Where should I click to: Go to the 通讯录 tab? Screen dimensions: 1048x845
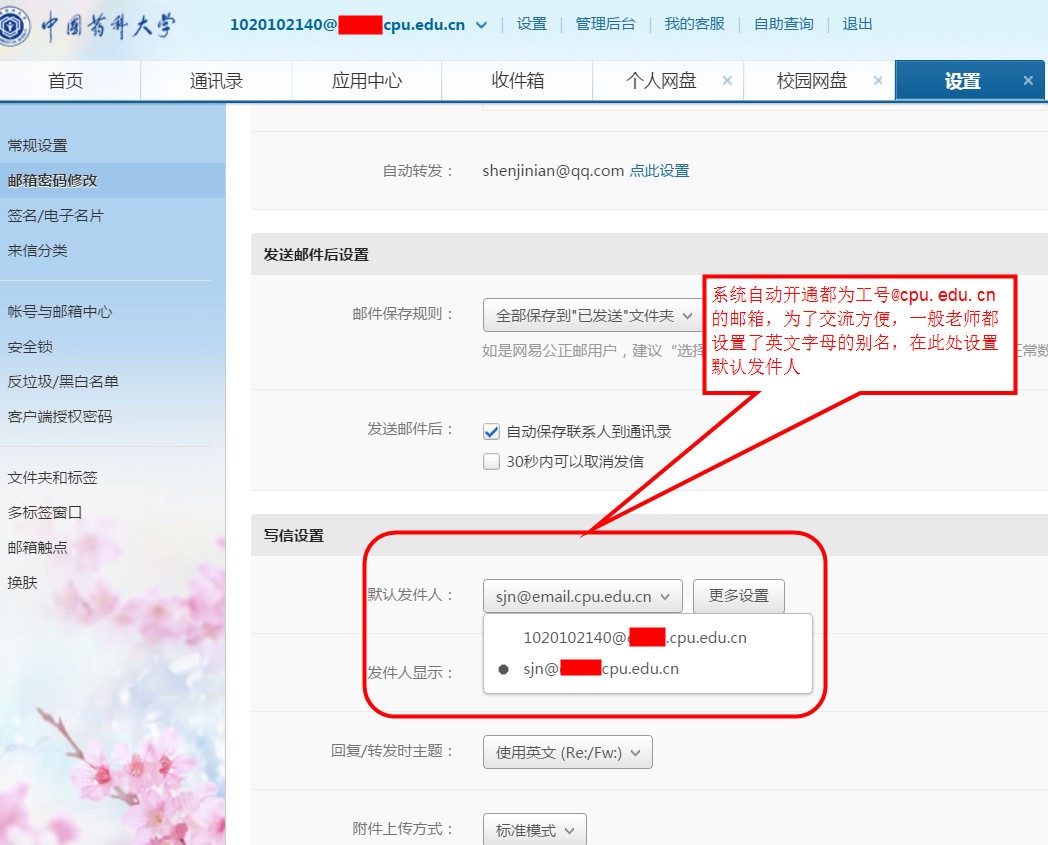[216, 81]
